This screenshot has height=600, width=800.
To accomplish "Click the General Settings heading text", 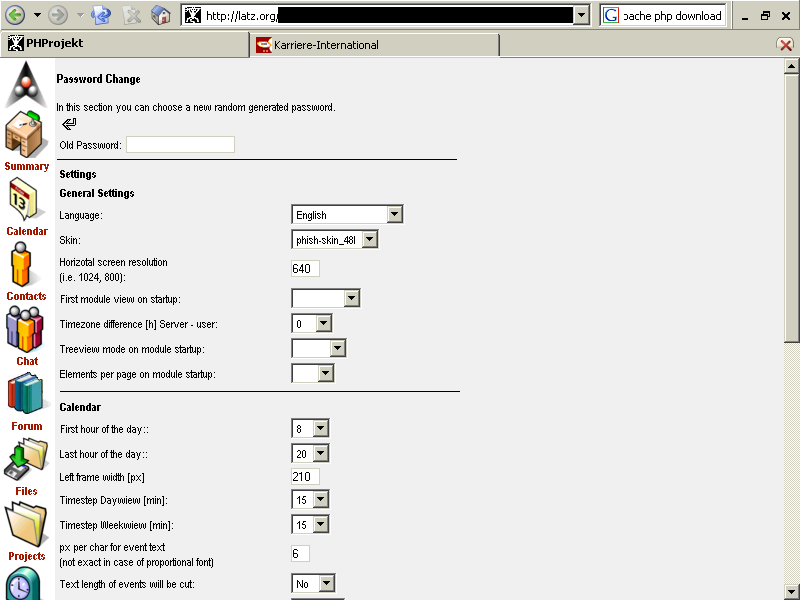I will pyautogui.click(x=97, y=193).
